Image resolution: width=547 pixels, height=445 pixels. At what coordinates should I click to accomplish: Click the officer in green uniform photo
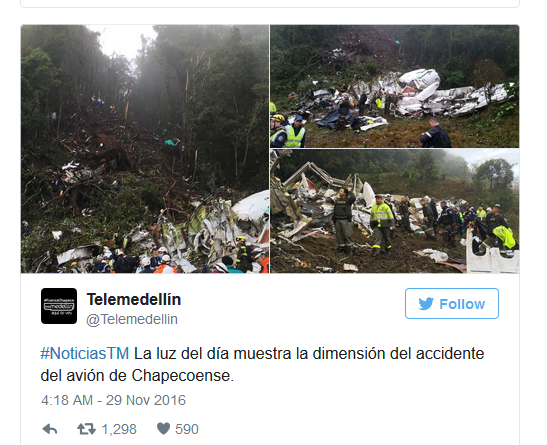[x=343, y=220]
